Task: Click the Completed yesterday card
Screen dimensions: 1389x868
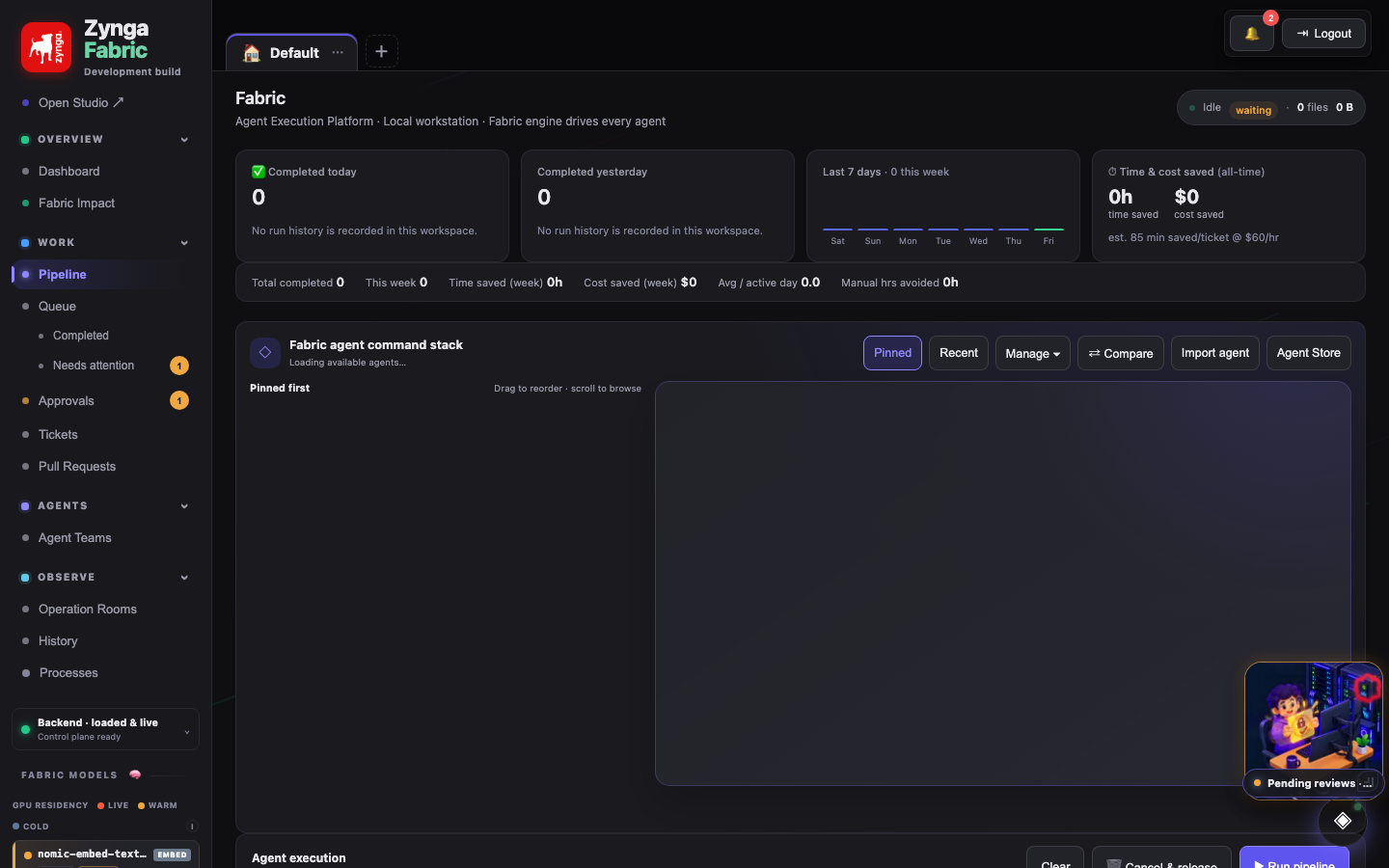Action: click(x=658, y=205)
